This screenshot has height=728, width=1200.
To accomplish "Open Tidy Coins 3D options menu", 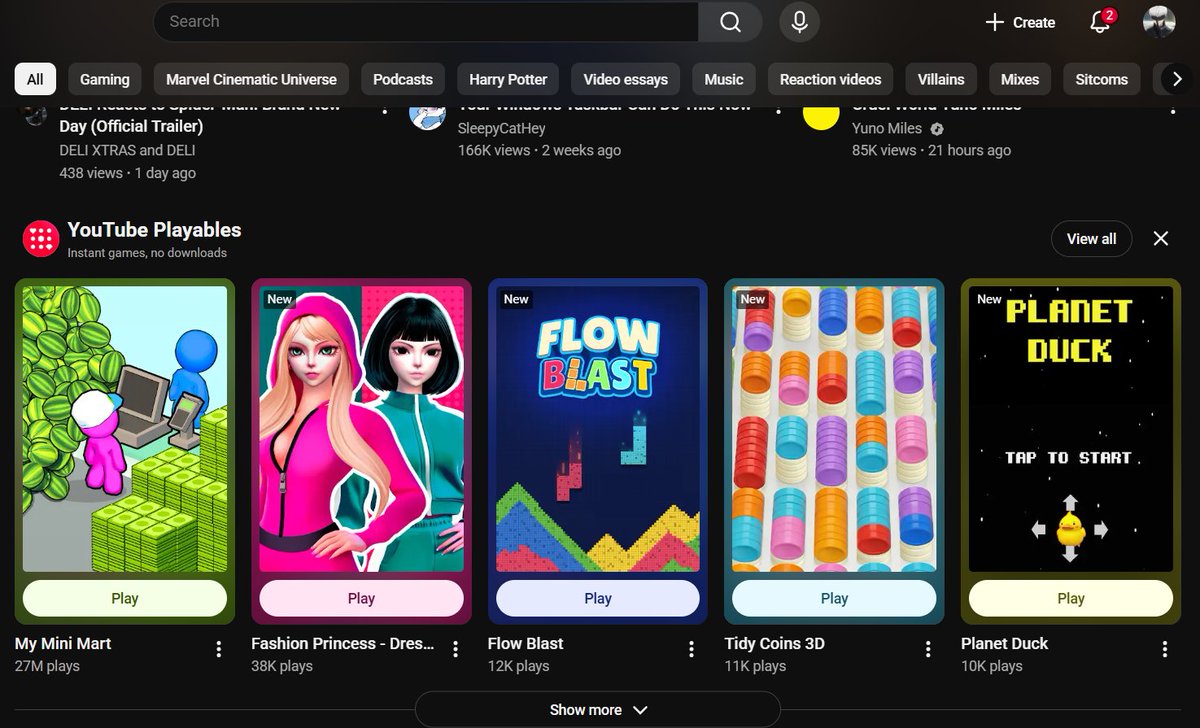I will click(928, 649).
